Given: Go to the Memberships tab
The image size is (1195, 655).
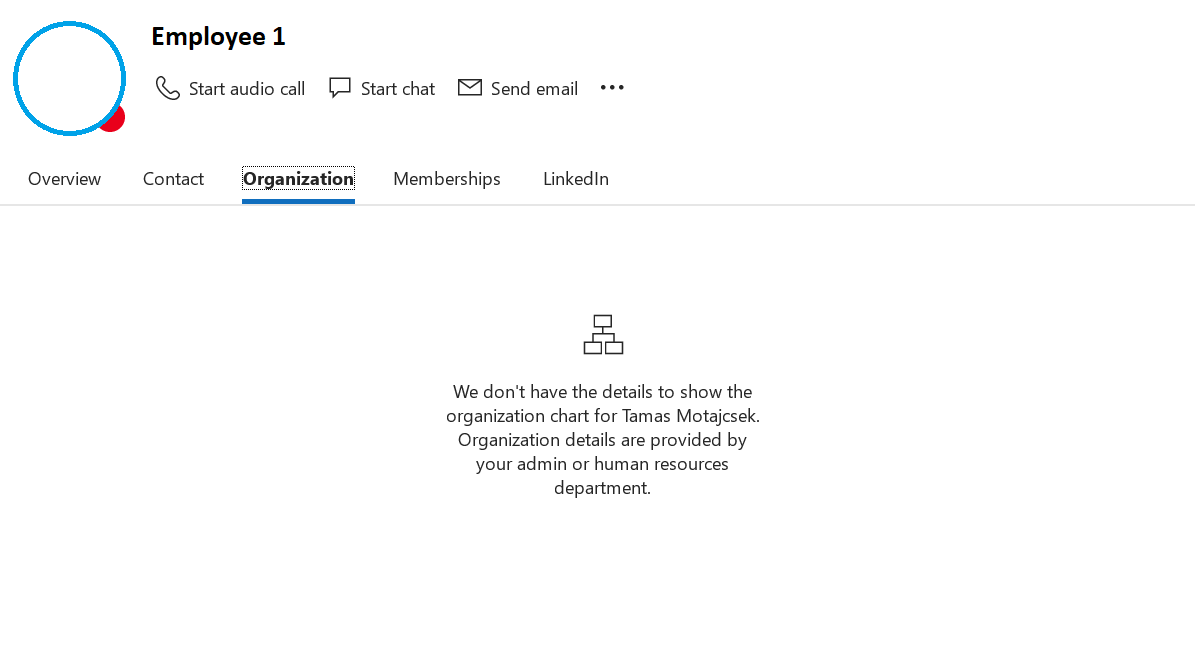Looking at the screenshot, I should coord(447,178).
